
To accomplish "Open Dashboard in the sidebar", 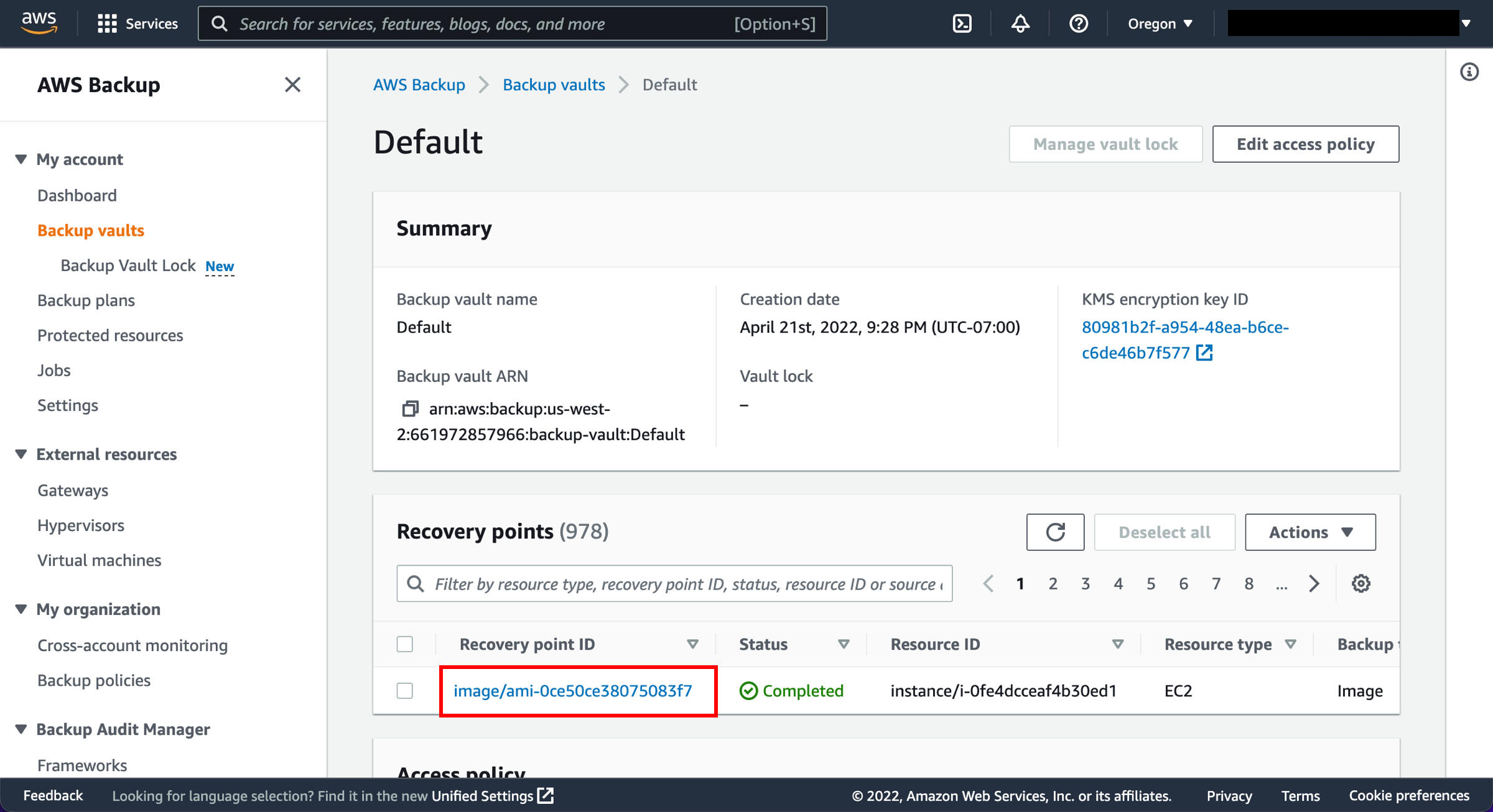I will (x=77, y=195).
